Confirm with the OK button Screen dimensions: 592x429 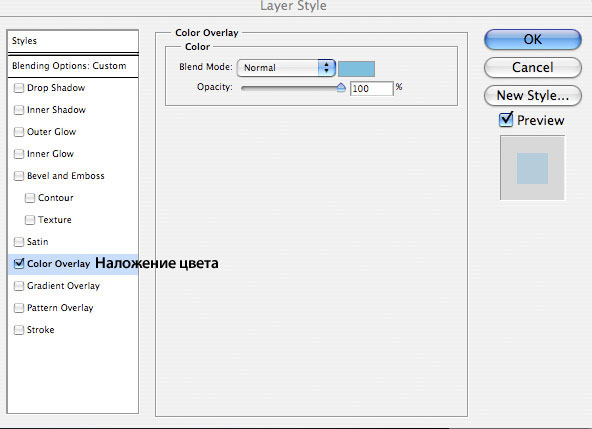[x=532, y=39]
